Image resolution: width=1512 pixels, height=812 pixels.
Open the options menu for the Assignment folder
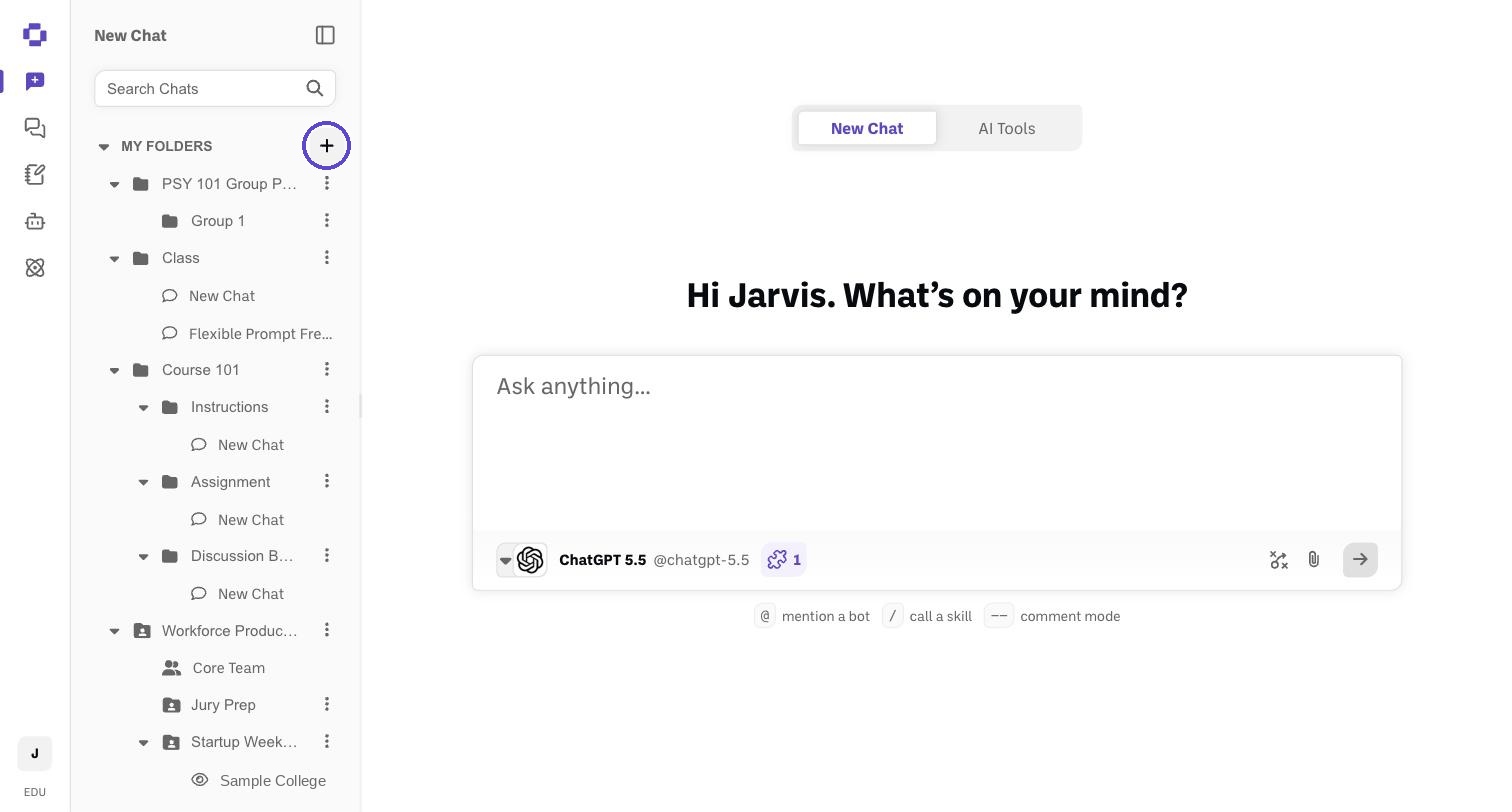coord(326,481)
